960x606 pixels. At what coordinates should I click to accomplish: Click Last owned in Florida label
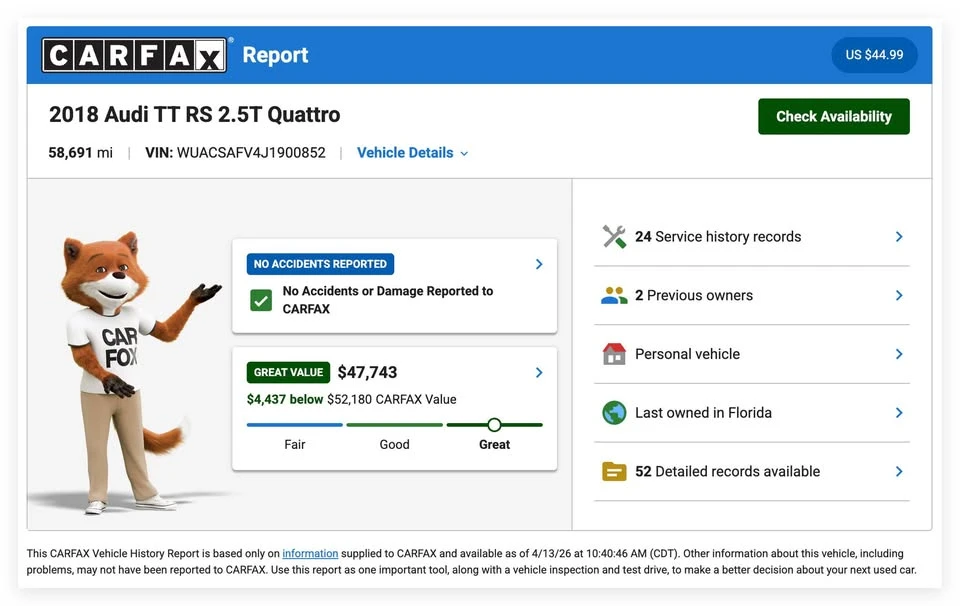point(703,413)
